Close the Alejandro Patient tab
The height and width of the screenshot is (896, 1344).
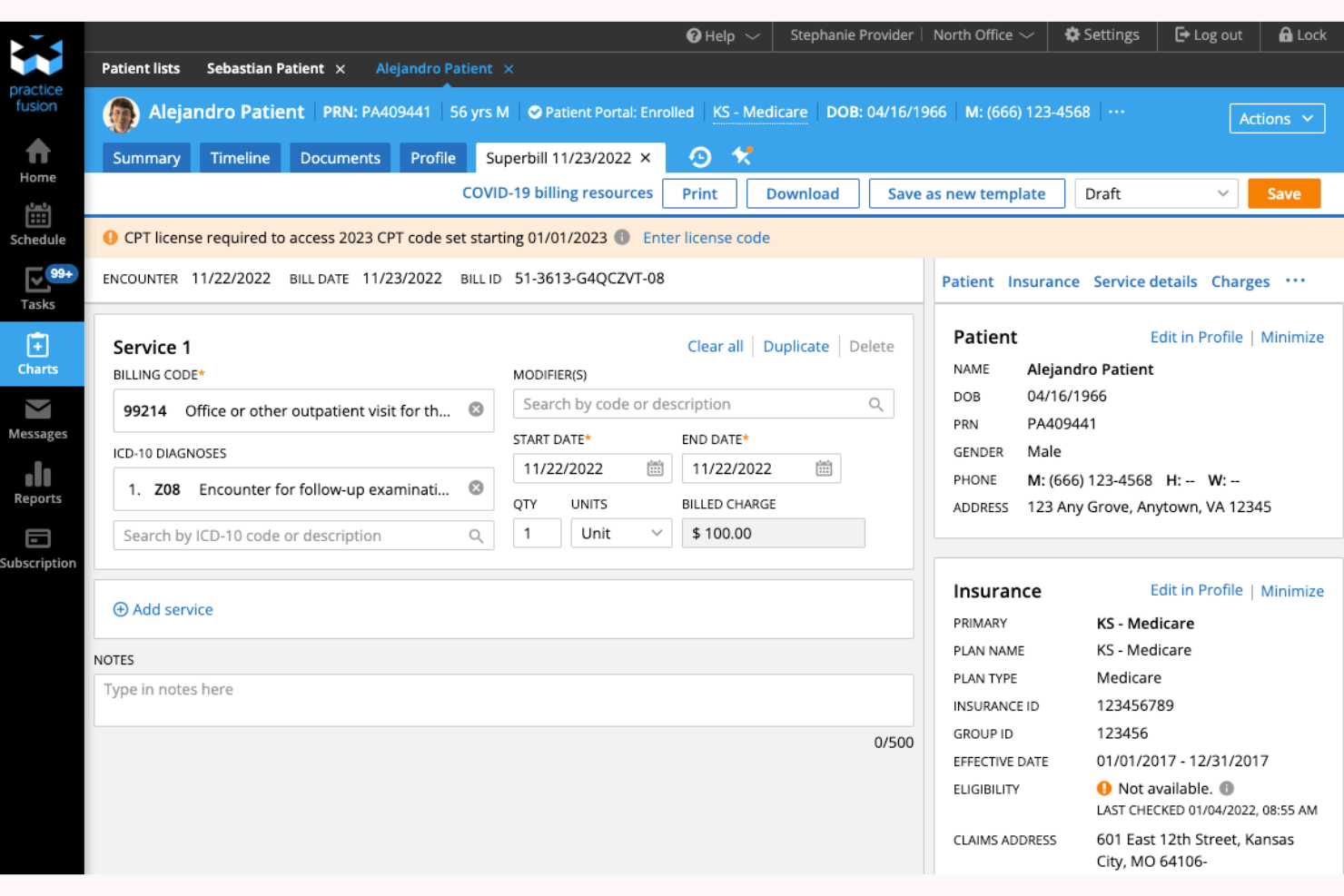click(509, 69)
